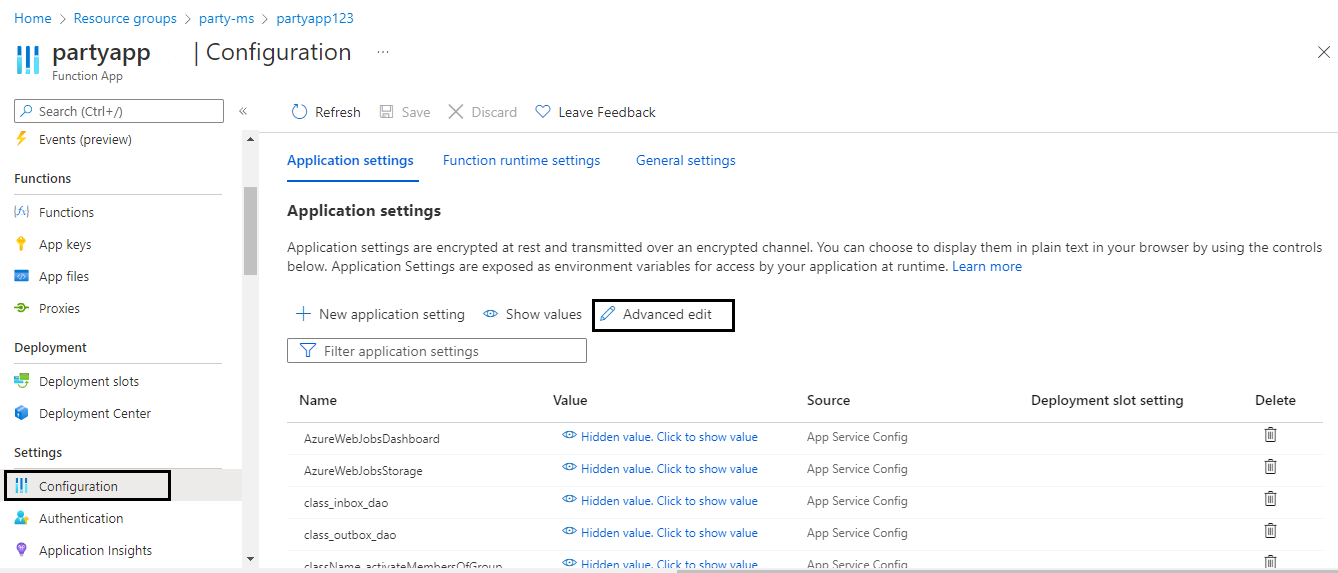This screenshot has width=1338, height=573.
Task: Open Authentication in the Settings section
Action: point(81,518)
